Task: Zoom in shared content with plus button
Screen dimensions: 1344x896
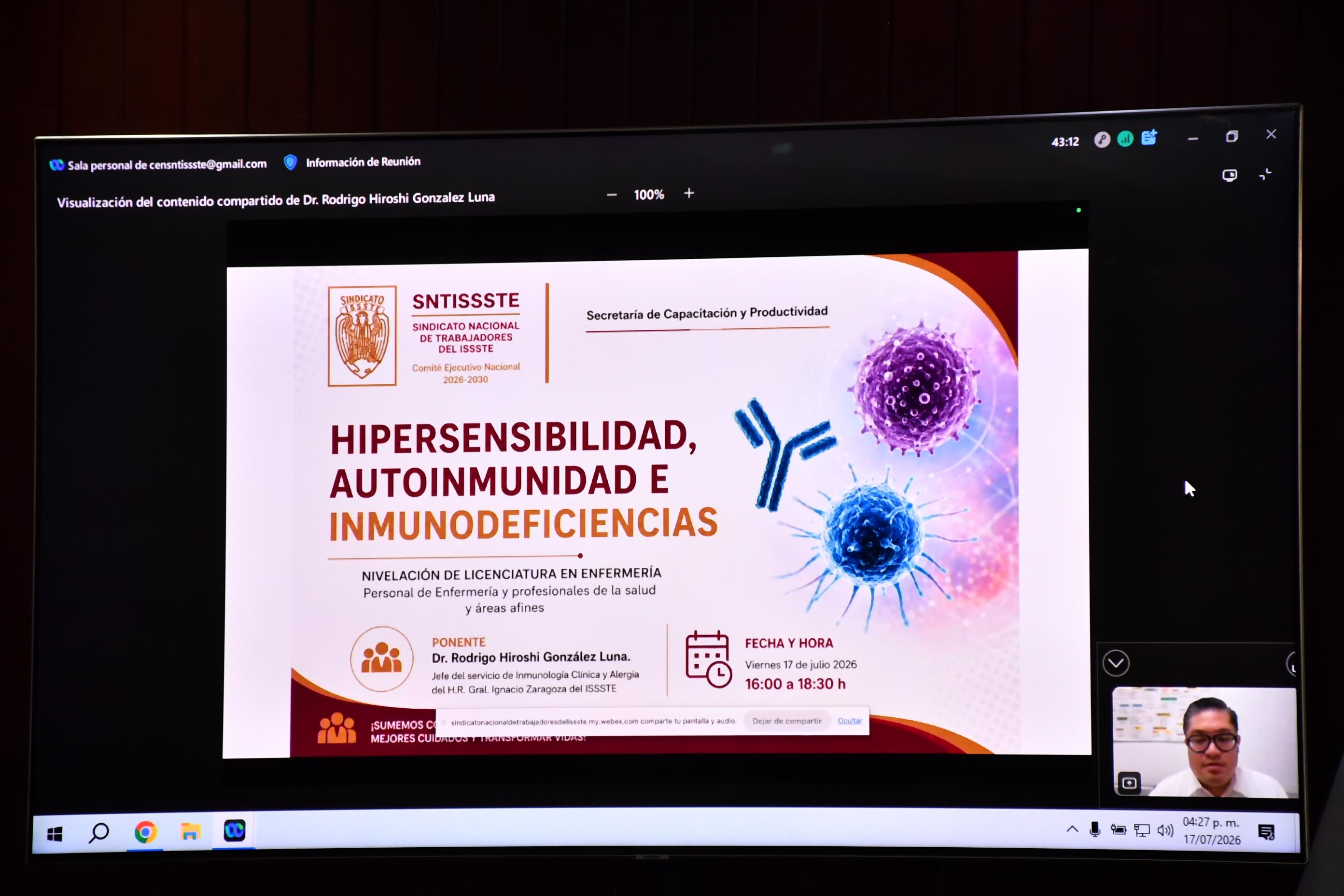Action: coord(689,193)
